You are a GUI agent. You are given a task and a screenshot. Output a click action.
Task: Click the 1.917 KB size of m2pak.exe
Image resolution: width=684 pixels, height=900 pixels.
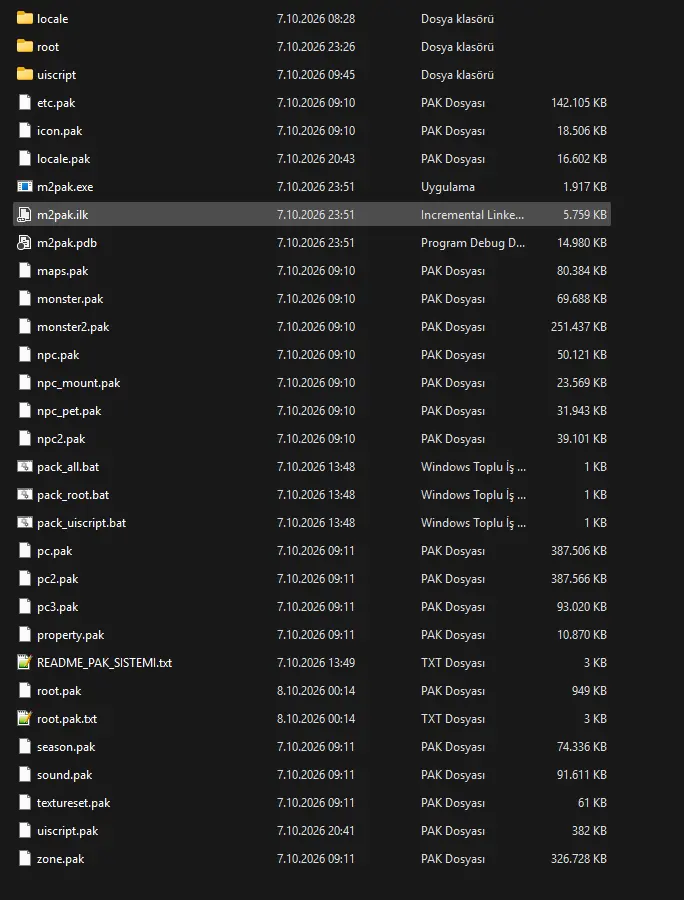[585, 187]
